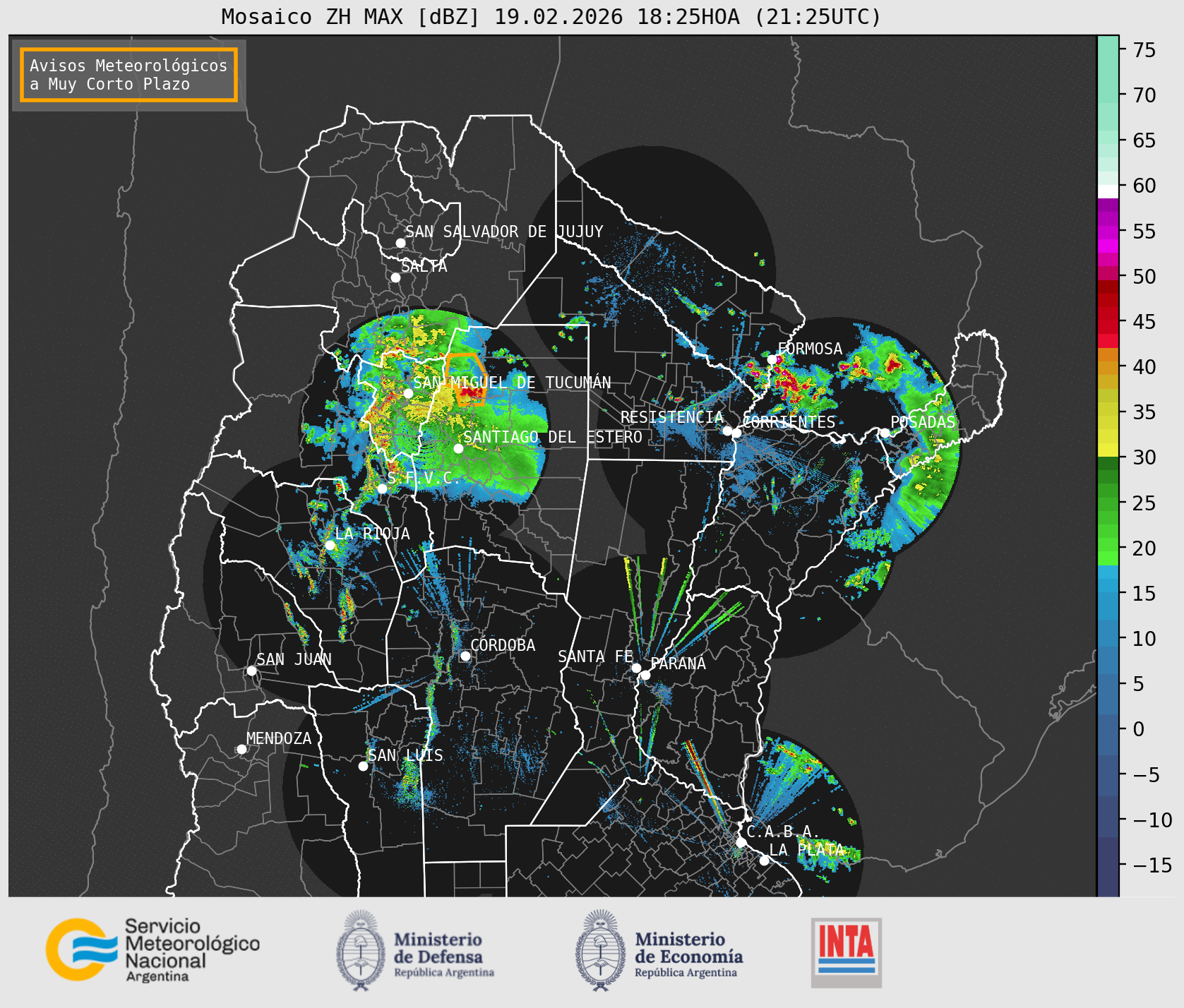
Task: Click the Ministerio de Economía emblem
Action: 602,949
